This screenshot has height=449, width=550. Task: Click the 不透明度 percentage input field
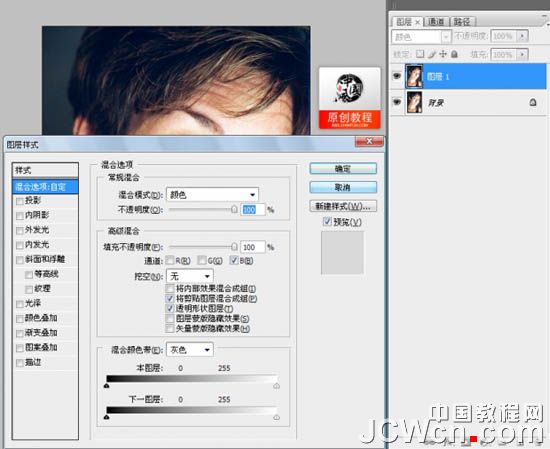(253, 209)
